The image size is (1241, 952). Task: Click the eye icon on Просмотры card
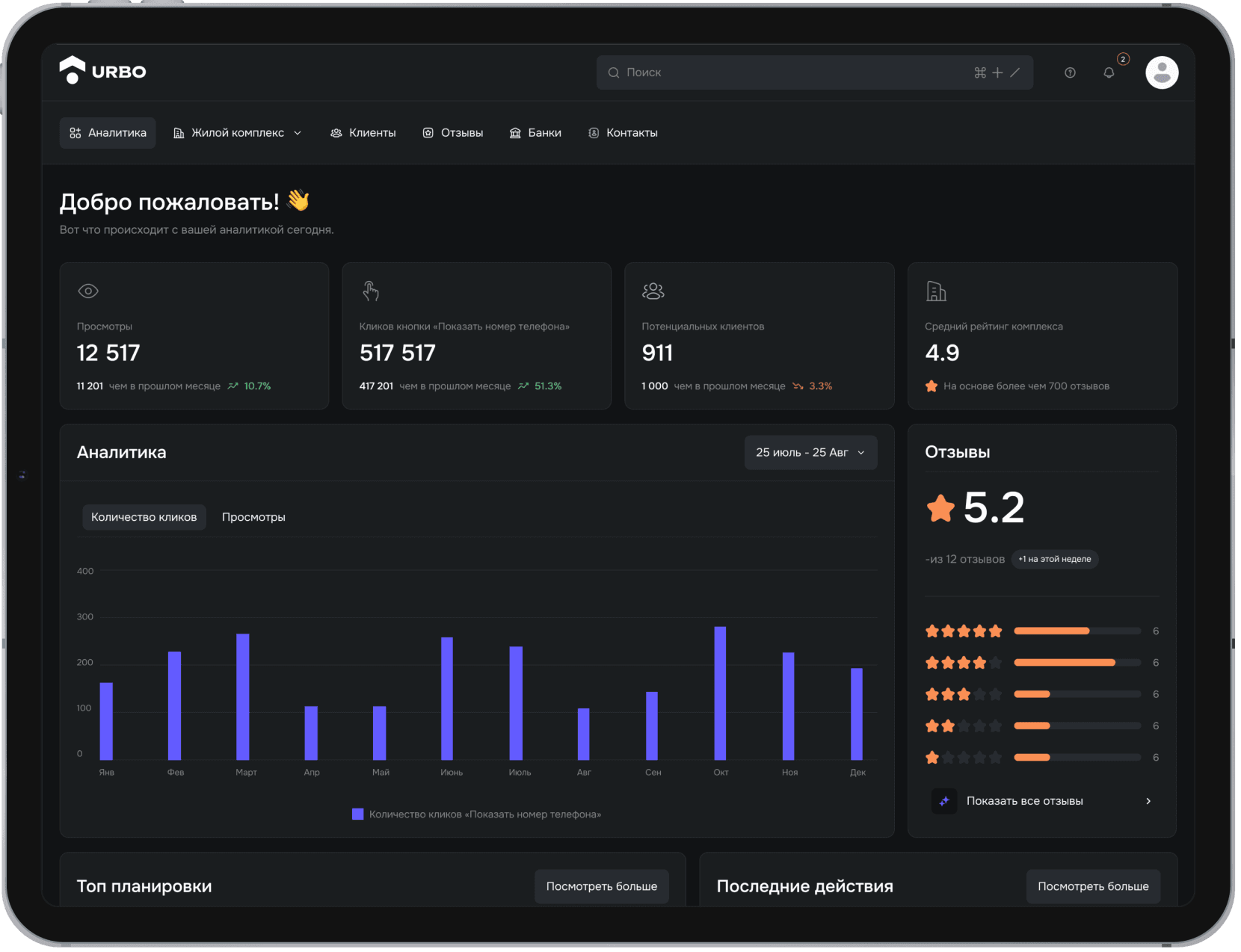(x=88, y=291)
